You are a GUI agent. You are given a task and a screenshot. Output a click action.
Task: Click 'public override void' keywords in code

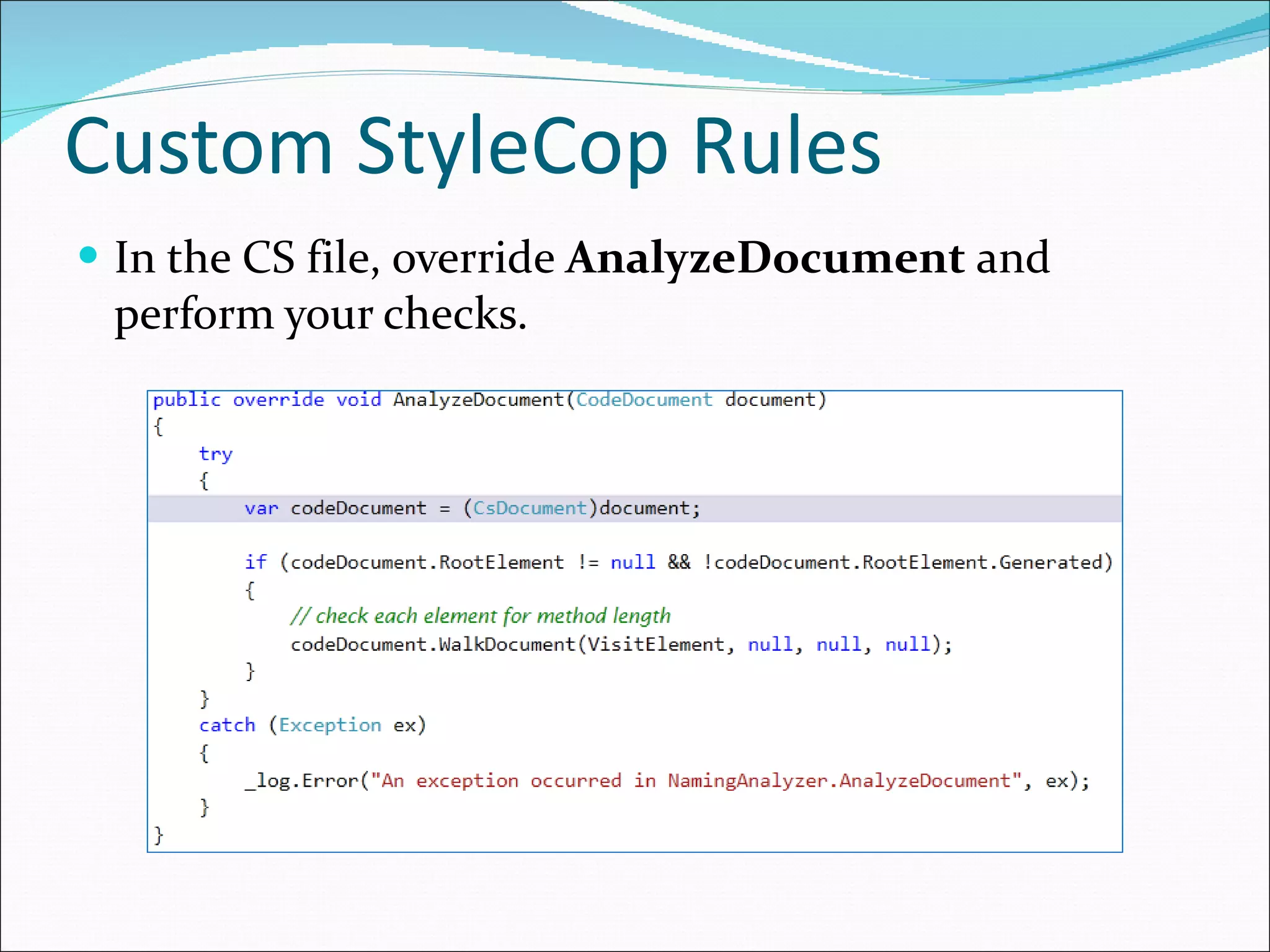(x=267, y=400)
